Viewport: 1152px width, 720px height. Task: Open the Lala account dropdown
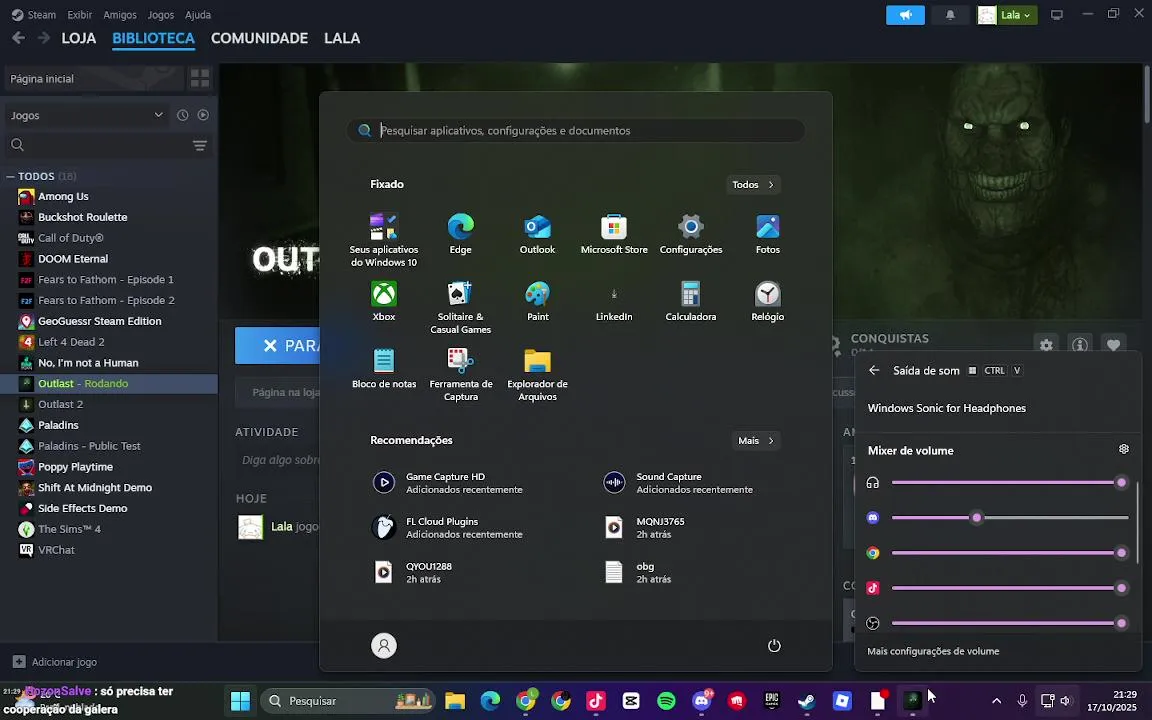(x=1007, y=15)
